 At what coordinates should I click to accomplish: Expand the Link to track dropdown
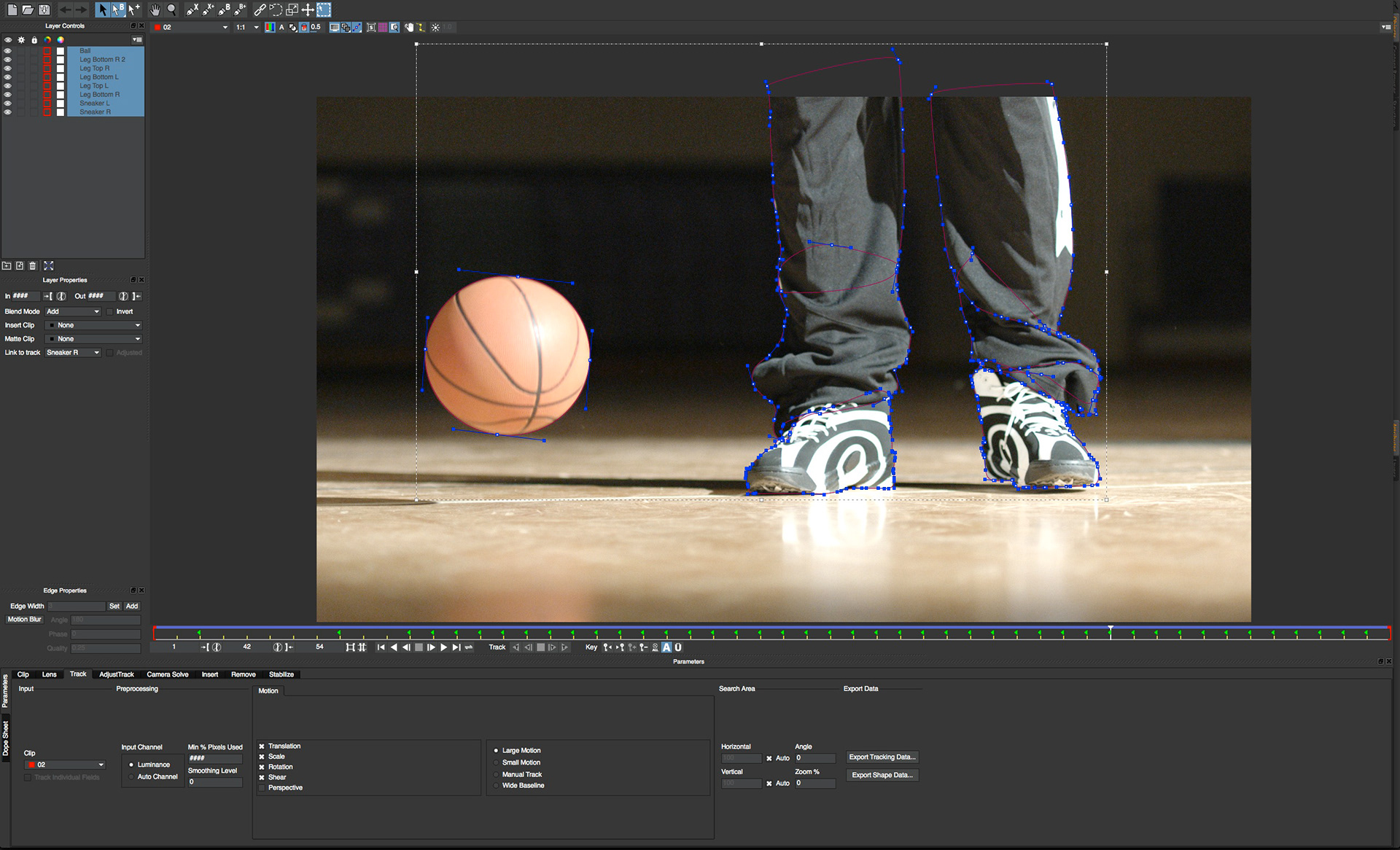pyautogui.click(x=73, y=353)
